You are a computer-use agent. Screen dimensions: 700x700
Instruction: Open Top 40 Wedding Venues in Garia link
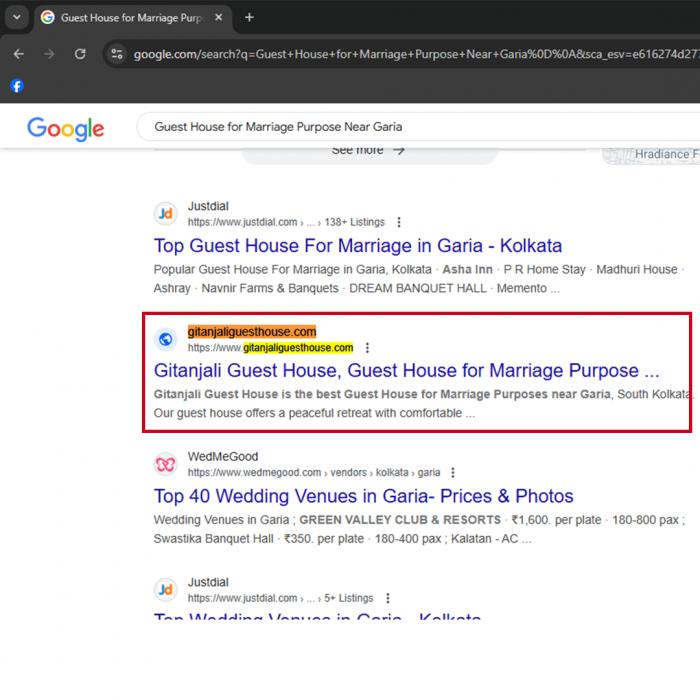click(363, 496)
